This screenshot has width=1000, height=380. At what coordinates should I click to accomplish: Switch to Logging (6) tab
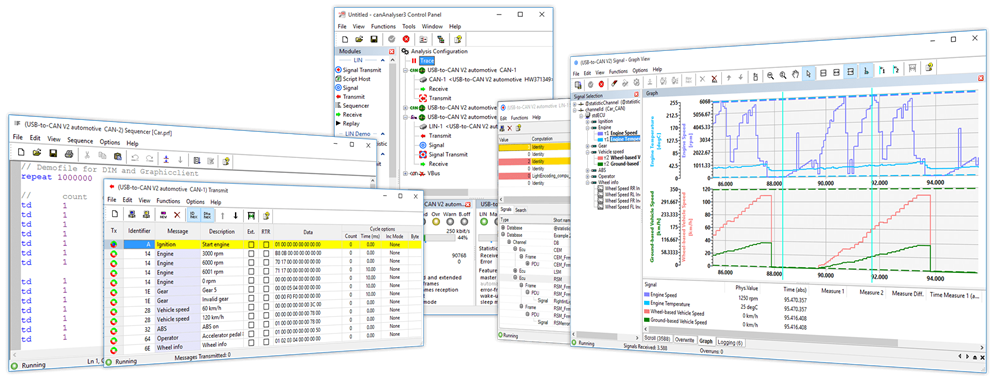tap(730, 342)
